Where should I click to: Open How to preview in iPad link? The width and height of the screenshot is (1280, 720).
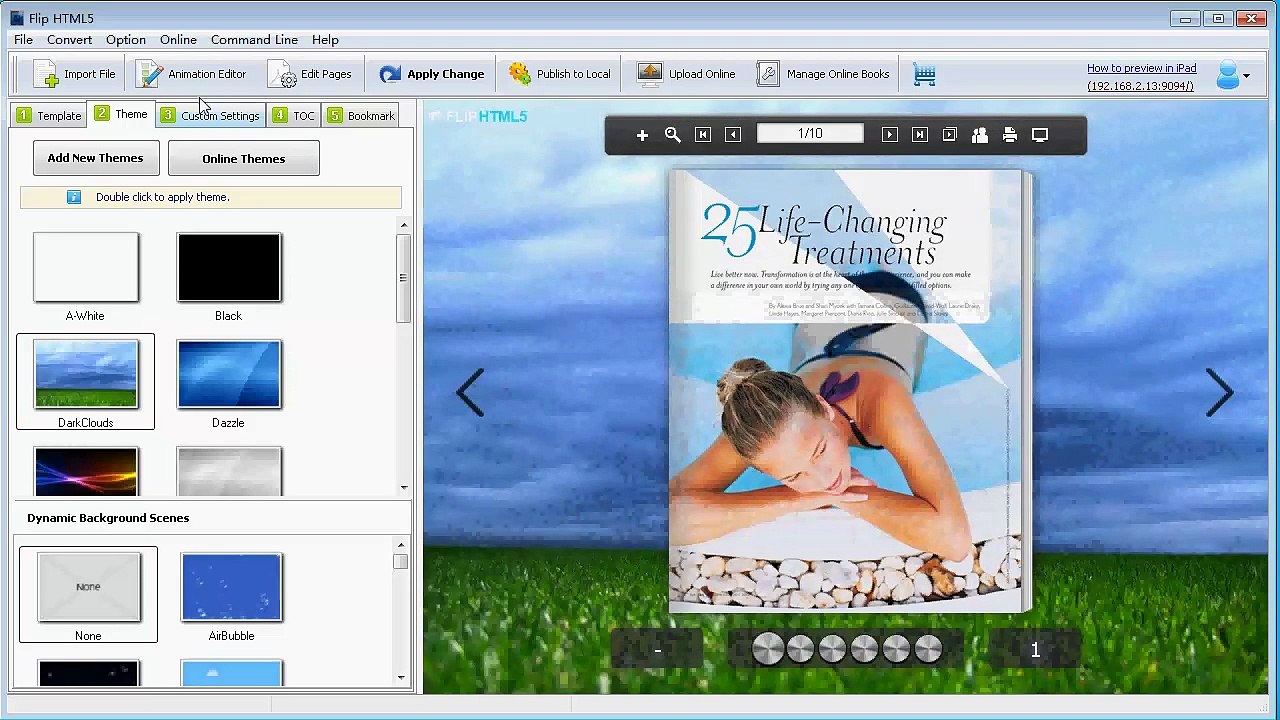click(1141, 68)
